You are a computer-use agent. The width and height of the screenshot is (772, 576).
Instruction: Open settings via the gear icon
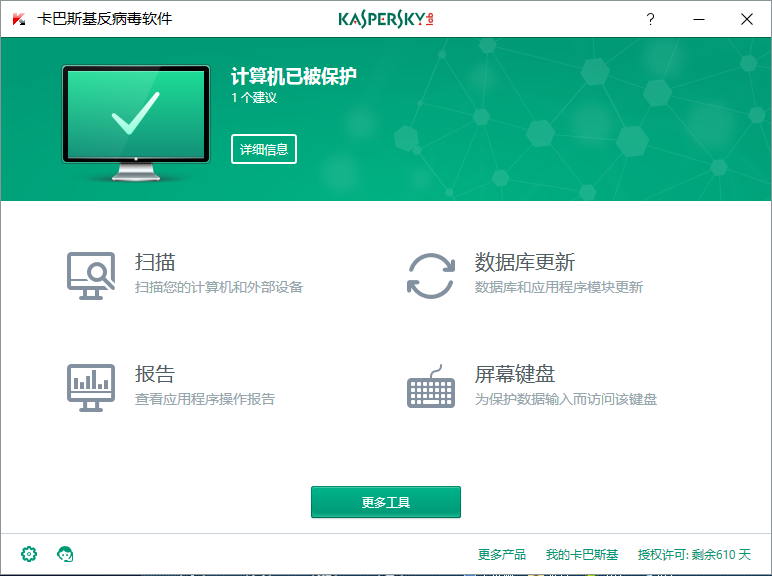(29, 554)
